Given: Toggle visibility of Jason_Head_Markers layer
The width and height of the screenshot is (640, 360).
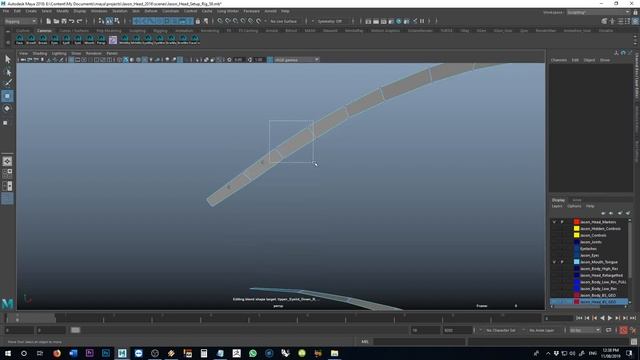Looking at the screenshot, I should tap(554, 222).
